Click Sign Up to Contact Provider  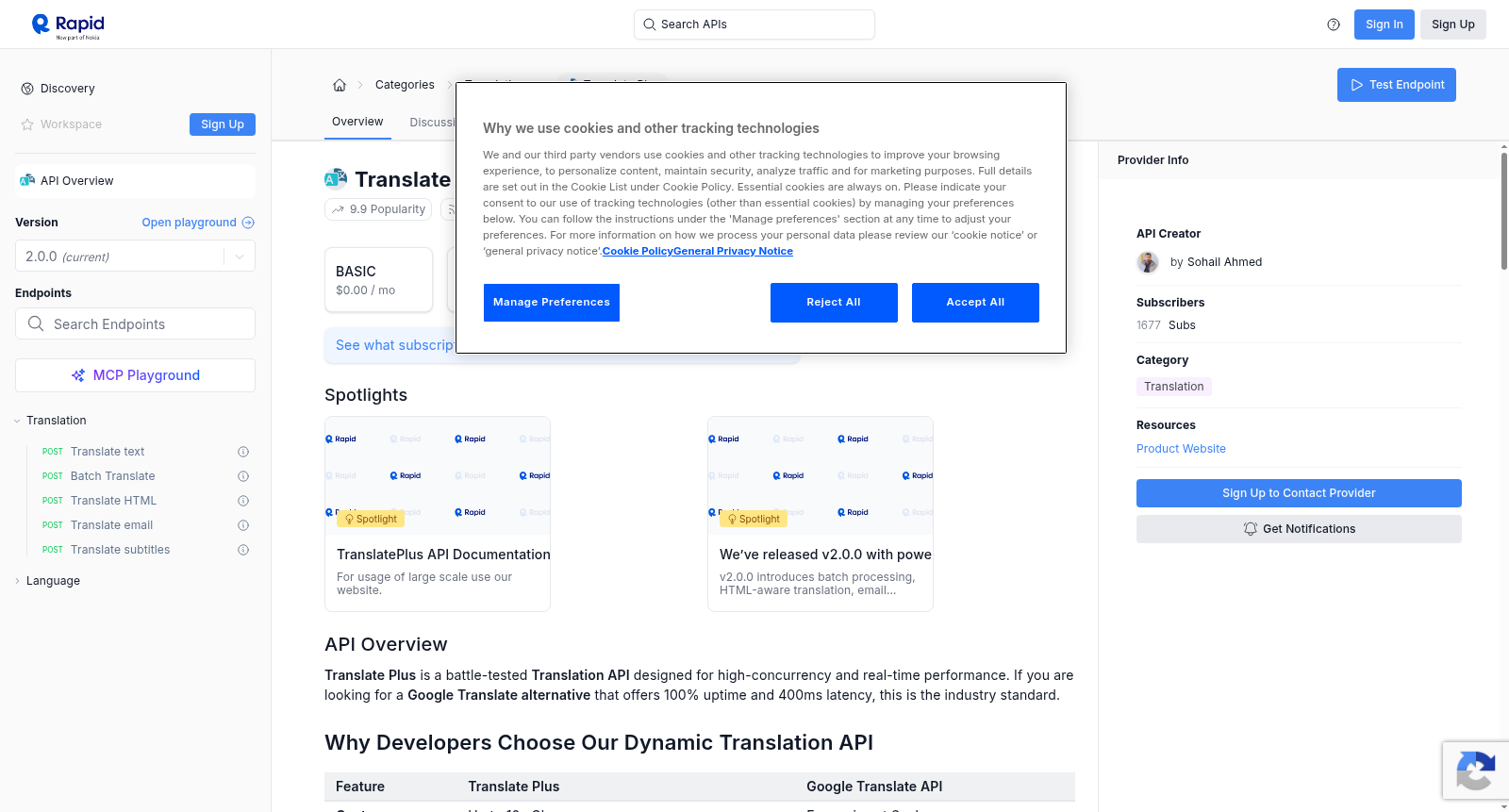tap(1299, 493)
